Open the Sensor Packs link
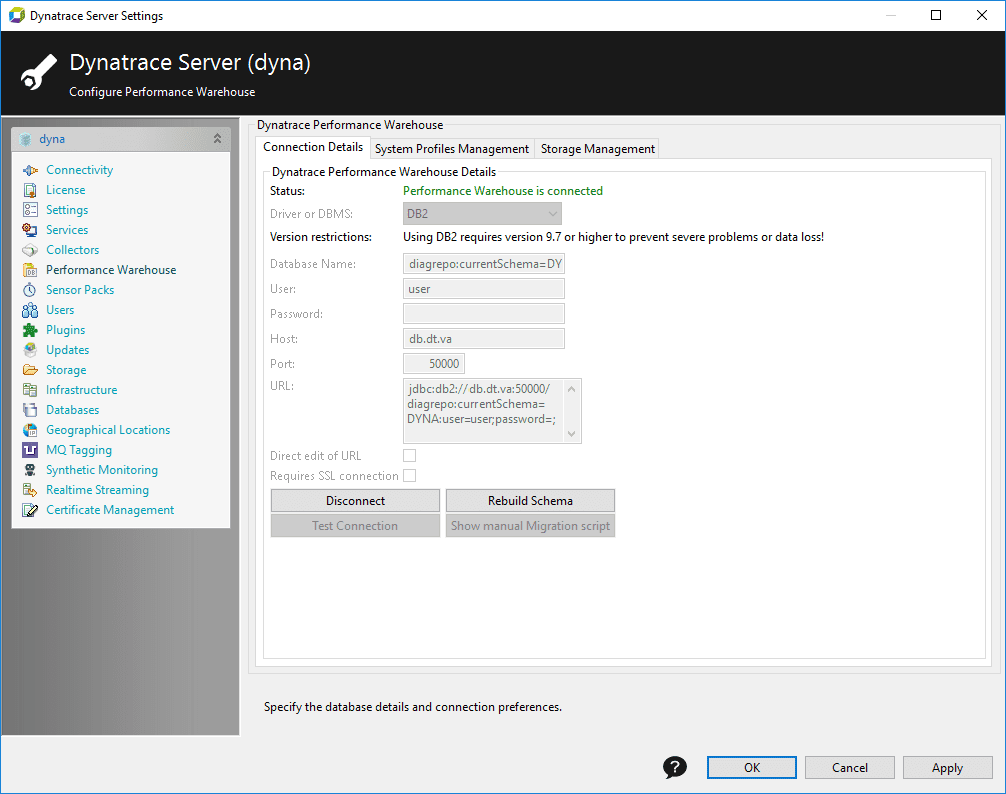1006x794 pixels. (x=80, y=290)
